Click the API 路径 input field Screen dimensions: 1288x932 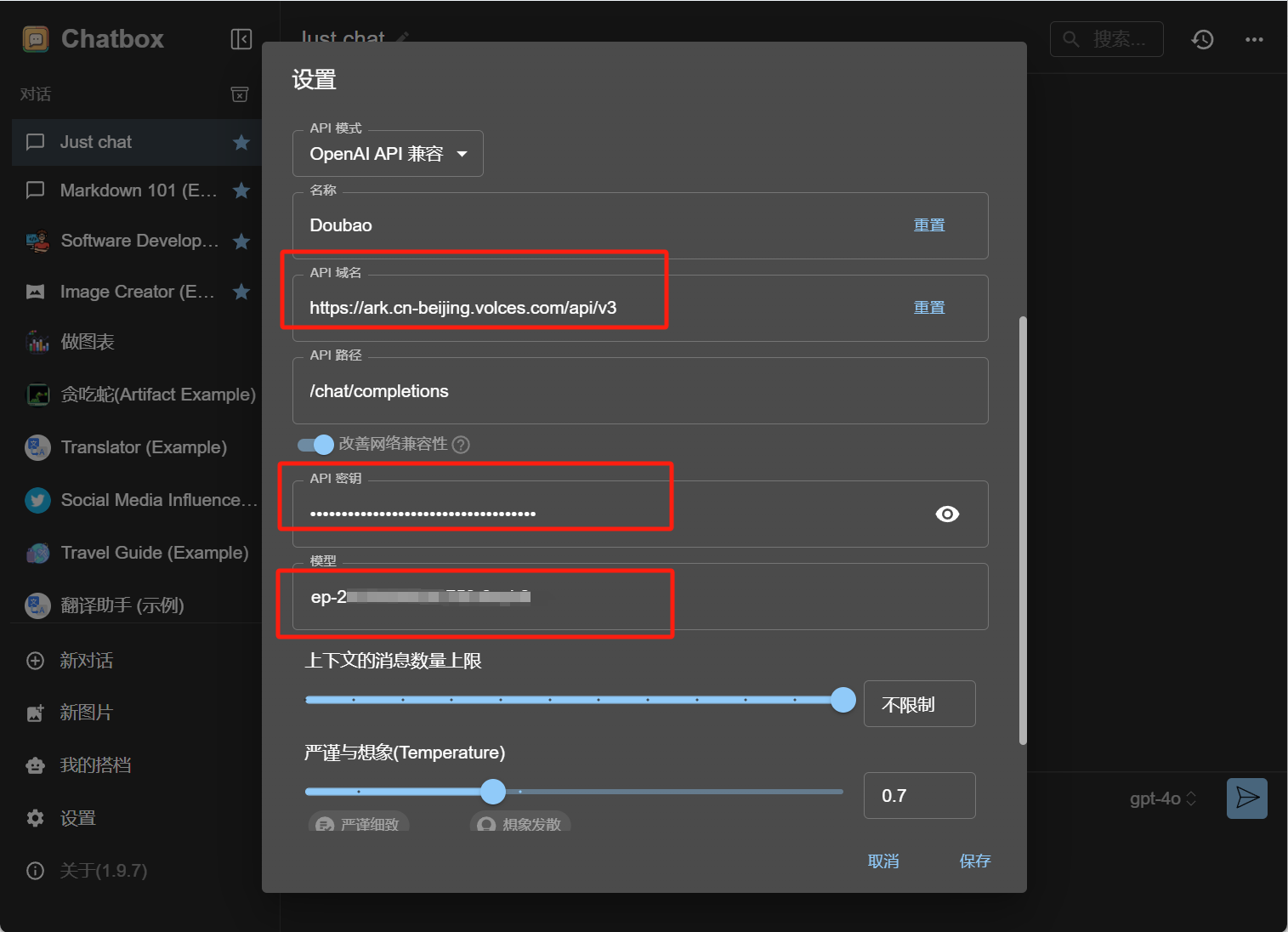point(639,391)
